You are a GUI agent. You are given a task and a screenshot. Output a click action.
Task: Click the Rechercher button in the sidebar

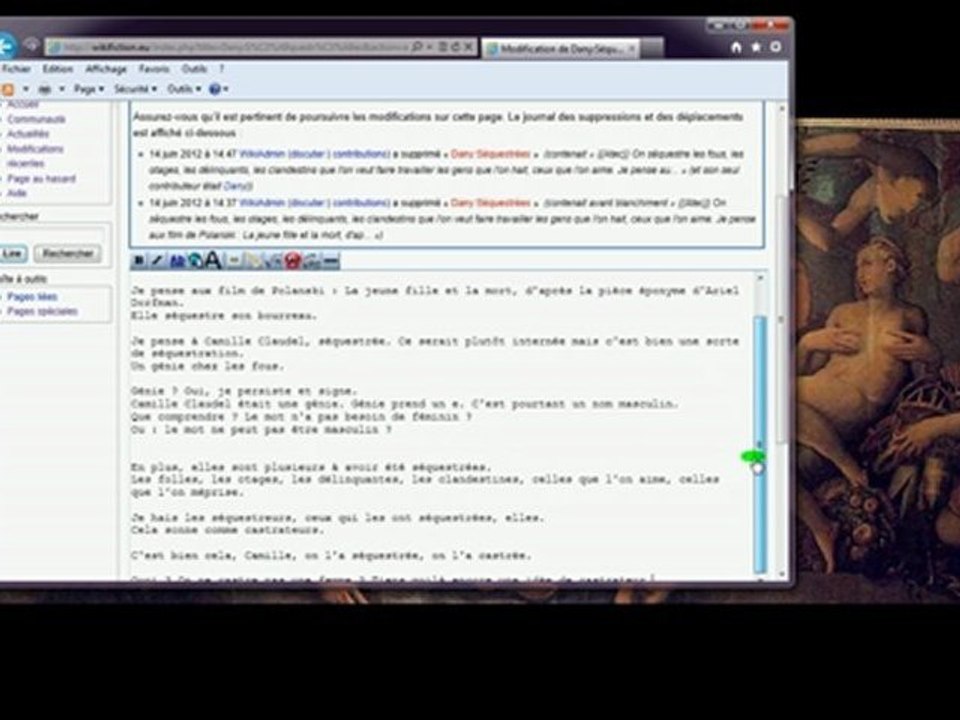(x=68, y=253)
